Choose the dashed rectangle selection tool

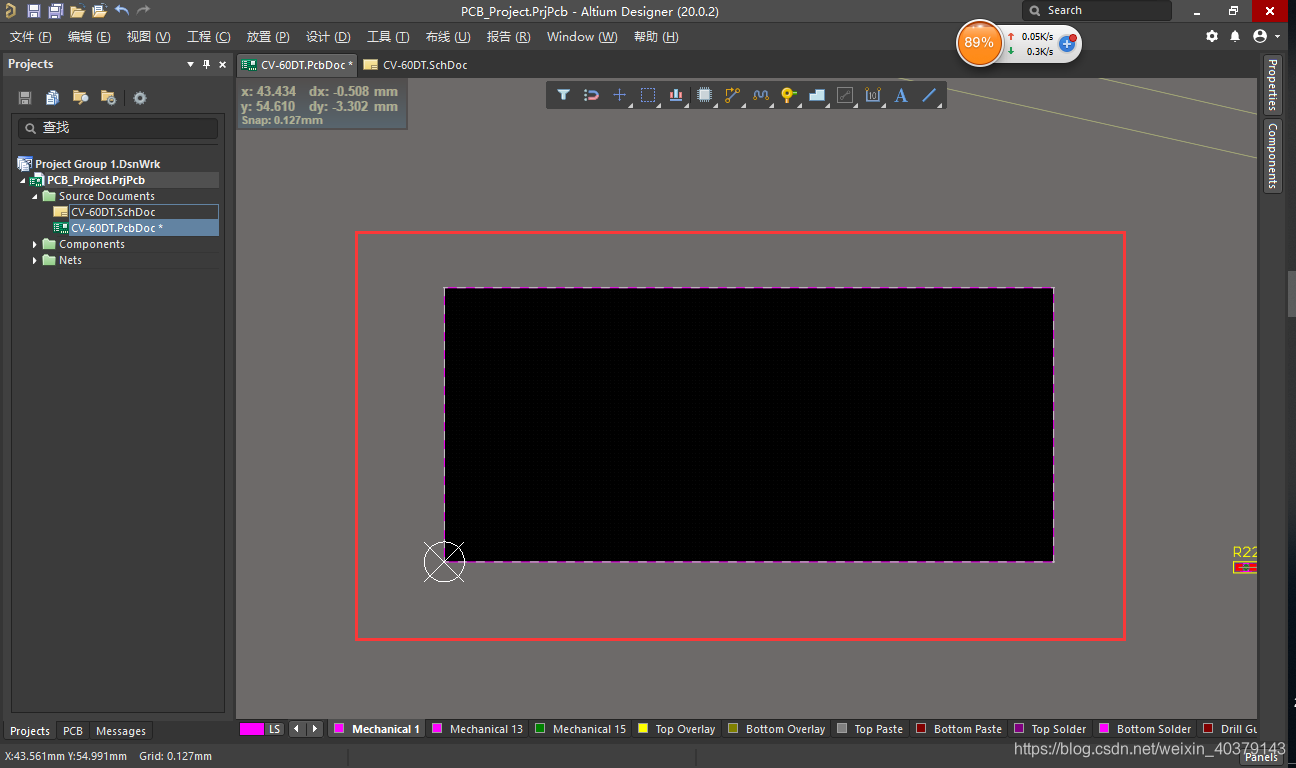click(648, 95)
